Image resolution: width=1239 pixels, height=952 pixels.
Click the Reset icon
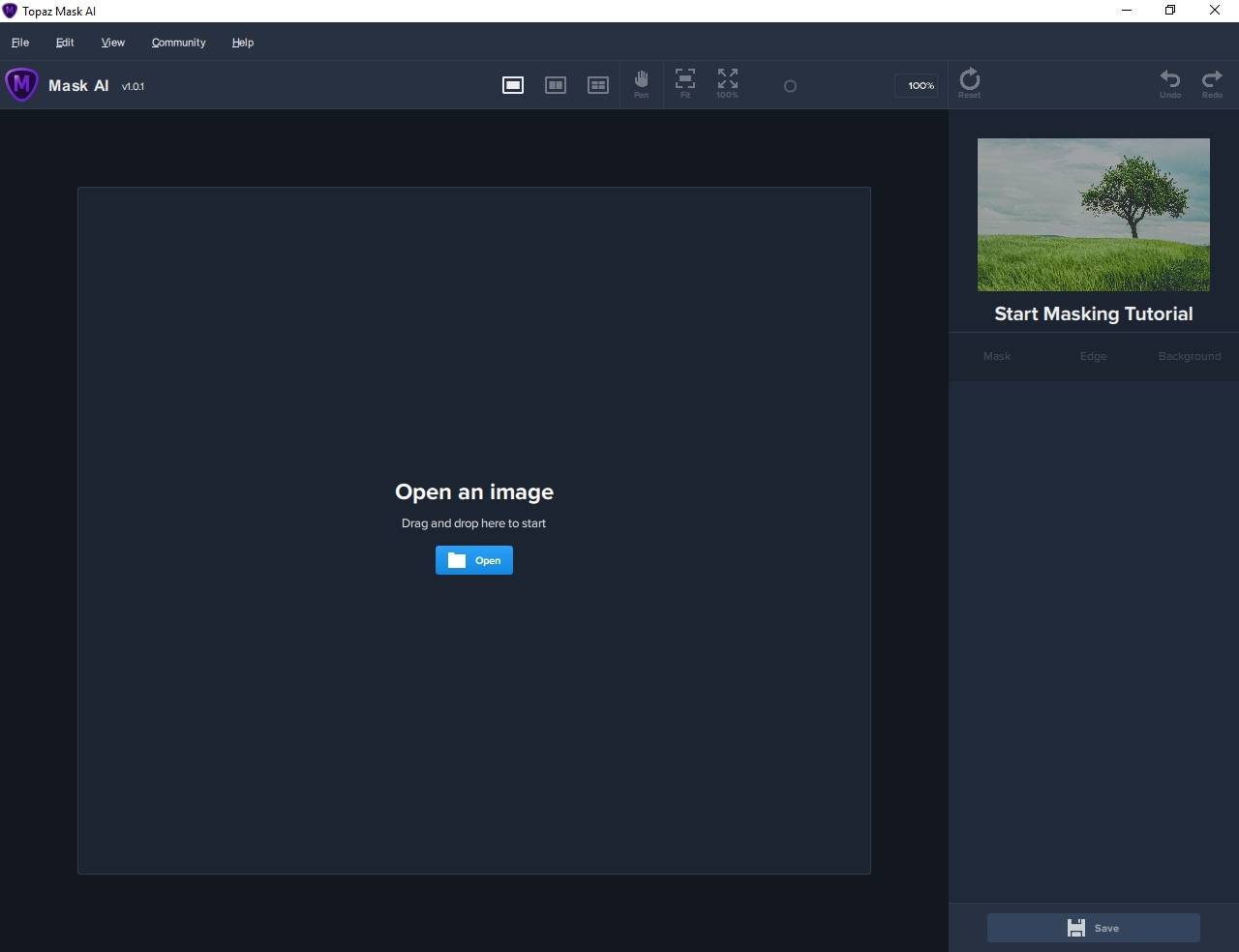970,83
